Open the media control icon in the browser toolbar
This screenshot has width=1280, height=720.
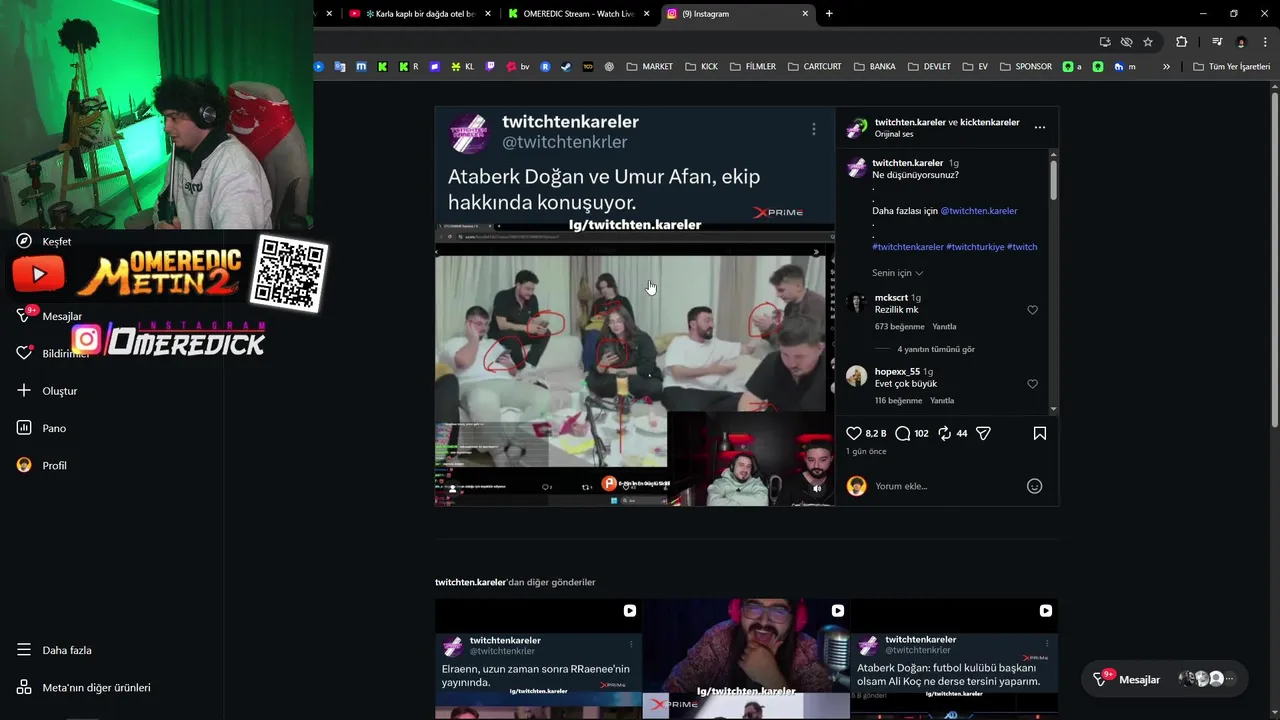1217,42
